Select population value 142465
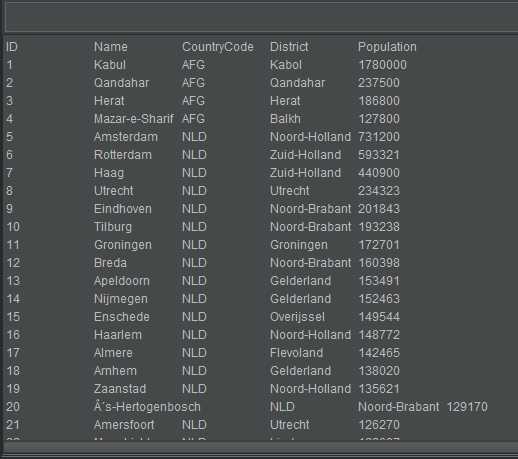 (x=379, y=353)
